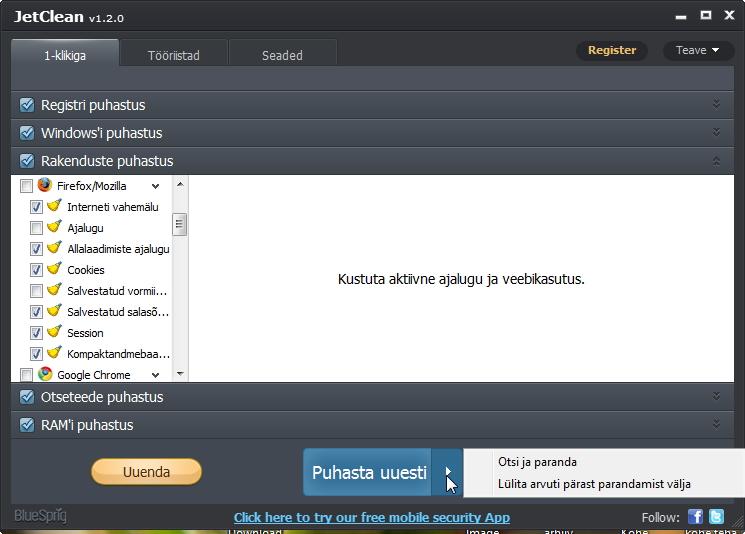Click the Twitter follow icon
Screen dimensions: 745x534
716,517
